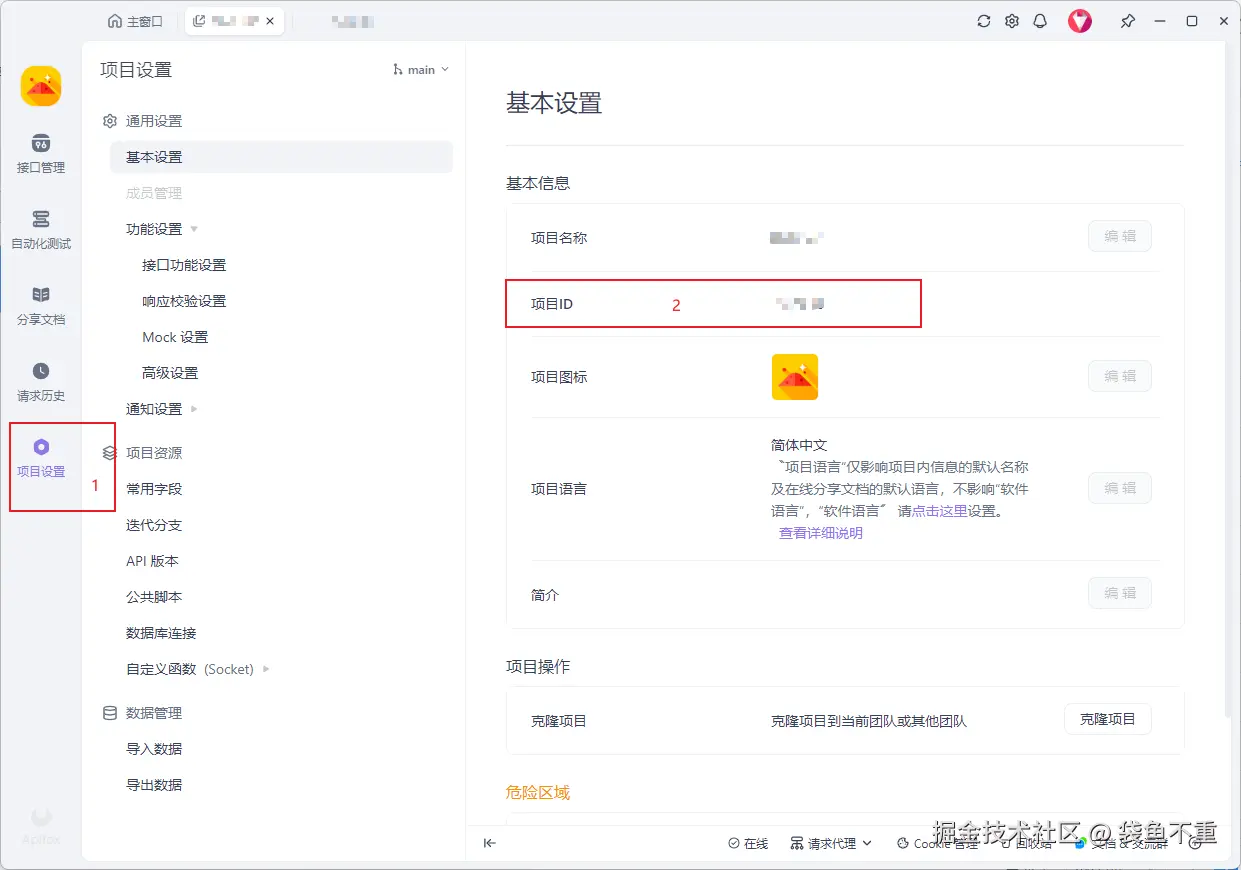This screenshot has height=870, width=1241.
Task: Click the 项目ID value
Action: [x=801, y=303]
